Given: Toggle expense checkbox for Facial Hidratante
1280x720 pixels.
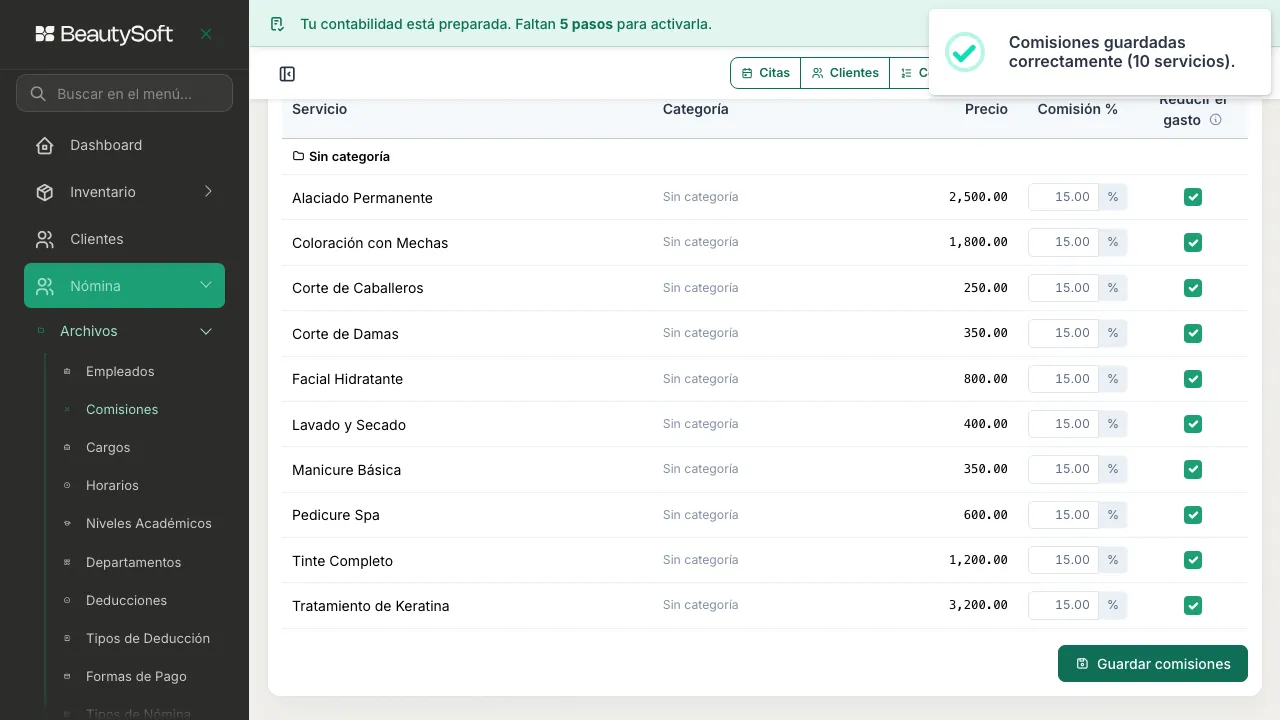Looking at the screenshot, I should pos(1192,379).
